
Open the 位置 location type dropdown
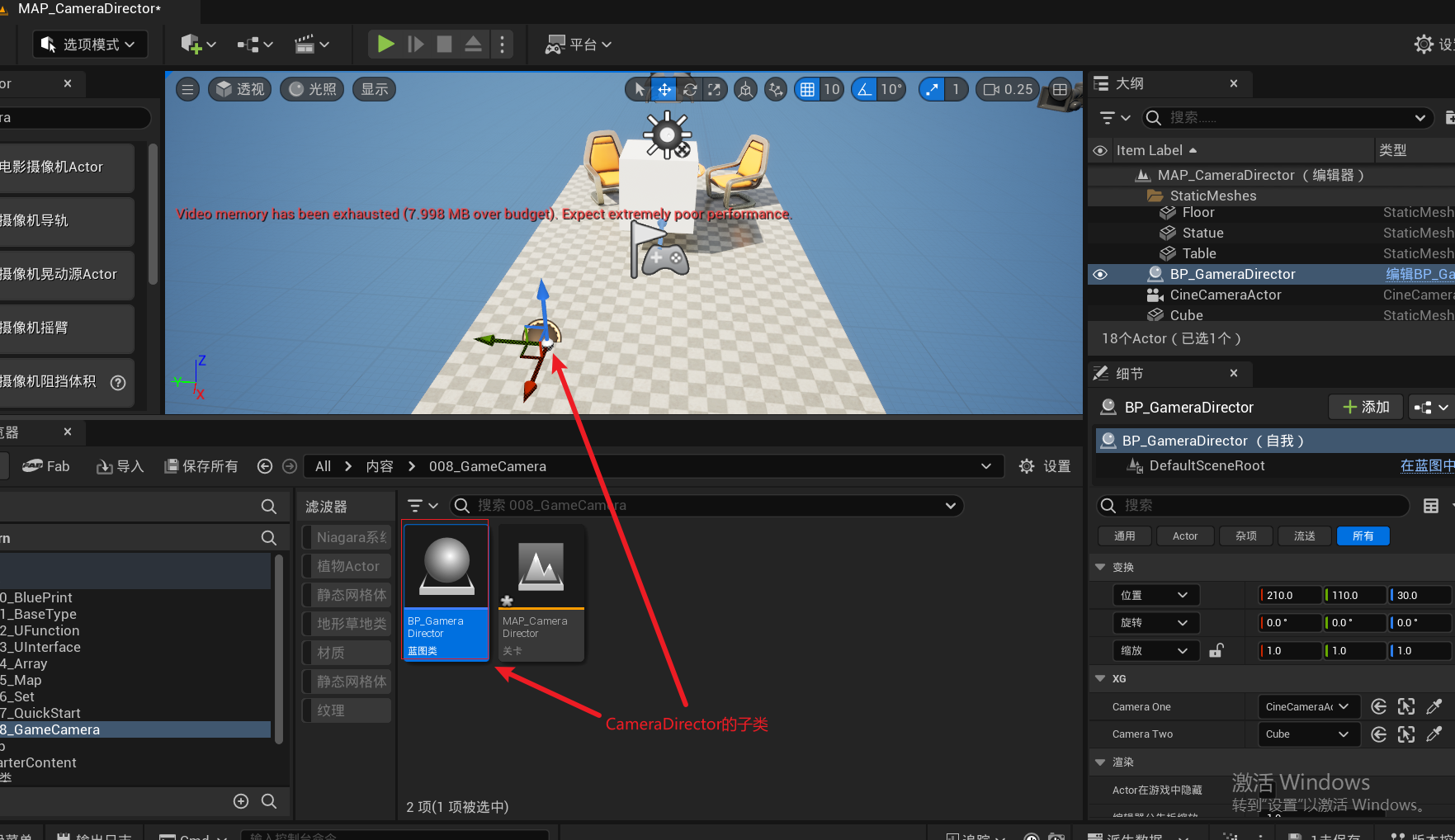pos(1155,595)
